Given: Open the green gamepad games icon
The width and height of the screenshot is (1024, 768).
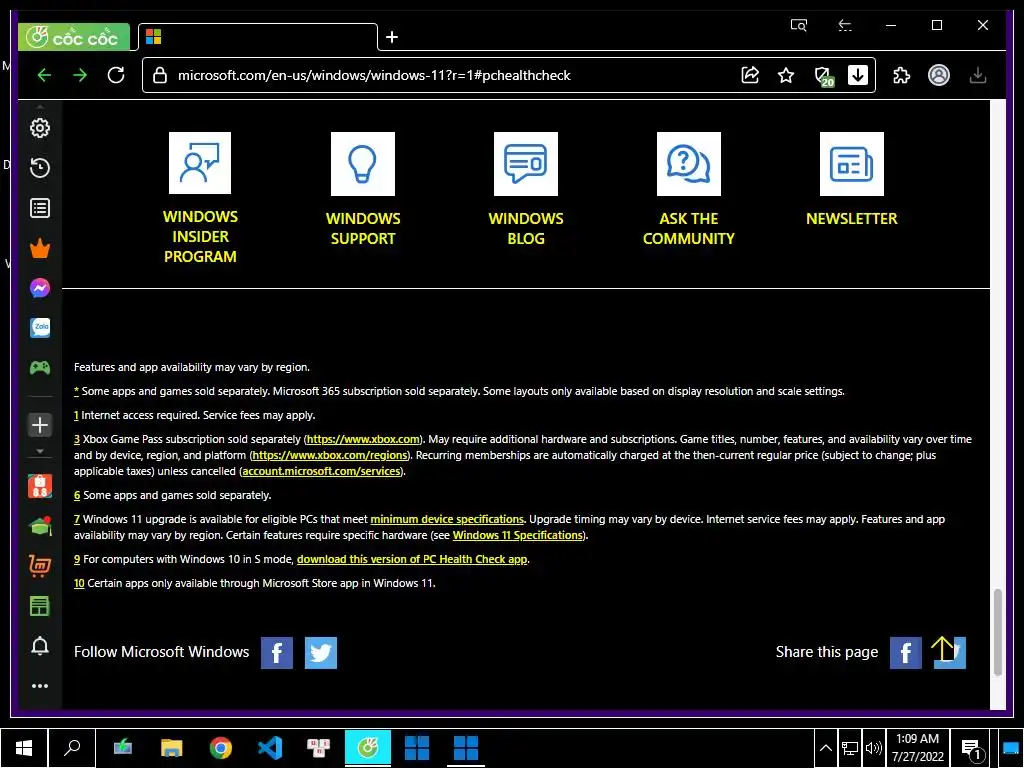Looking at the screenshot, I should pyautogui.click(x=40, y=368).
